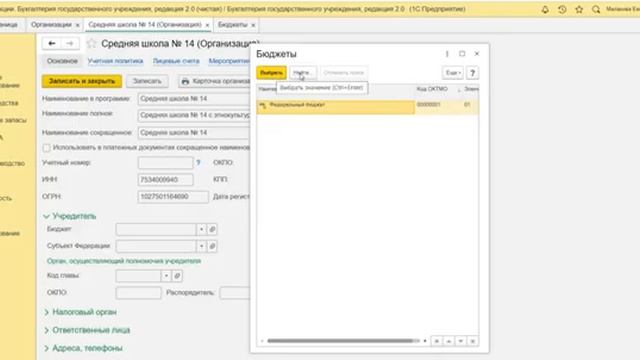Screen dimensions: 640x360
Task: Go back with the left arrow
Action: pyautogui.click(x=52, y=43)
